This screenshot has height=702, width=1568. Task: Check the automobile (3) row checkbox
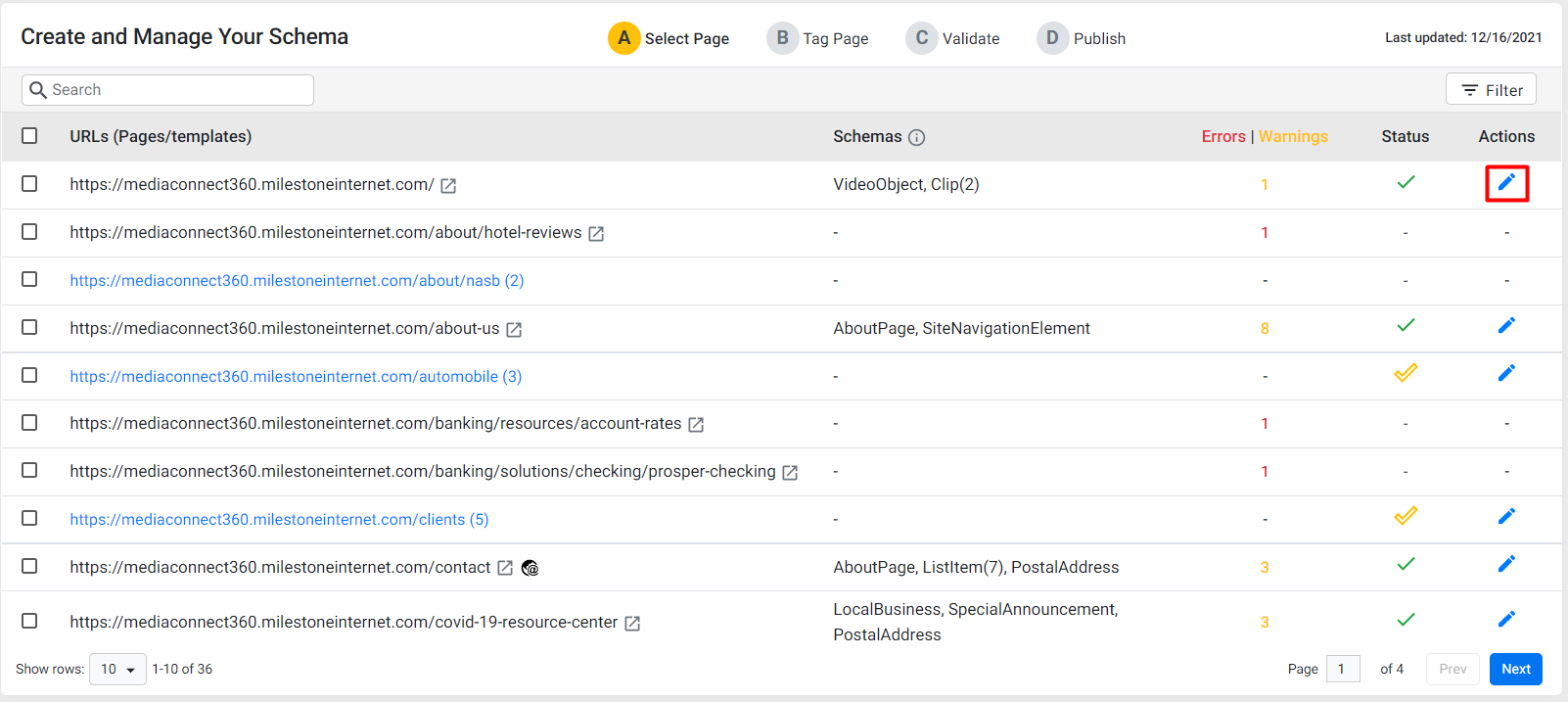pyautogui.click(x=29, y=375)
